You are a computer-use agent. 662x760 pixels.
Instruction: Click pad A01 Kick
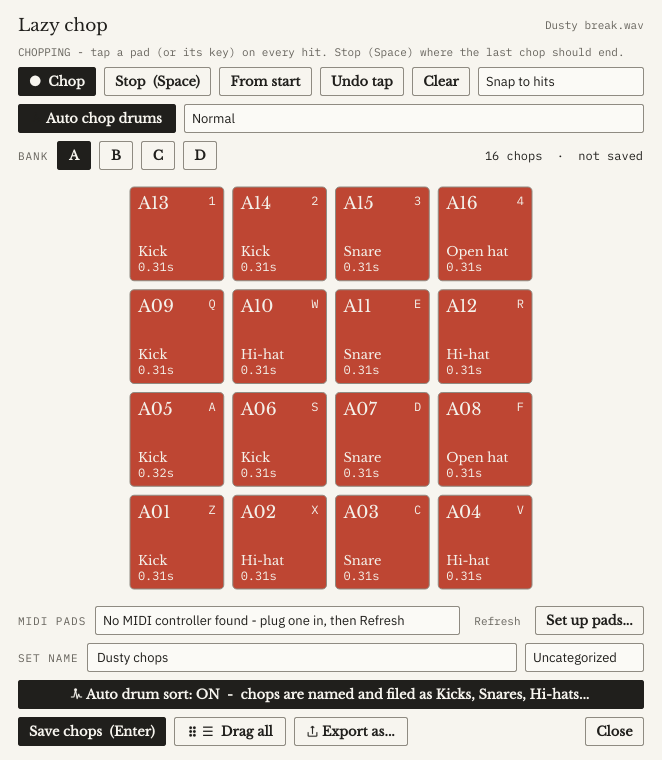(177, 542)
